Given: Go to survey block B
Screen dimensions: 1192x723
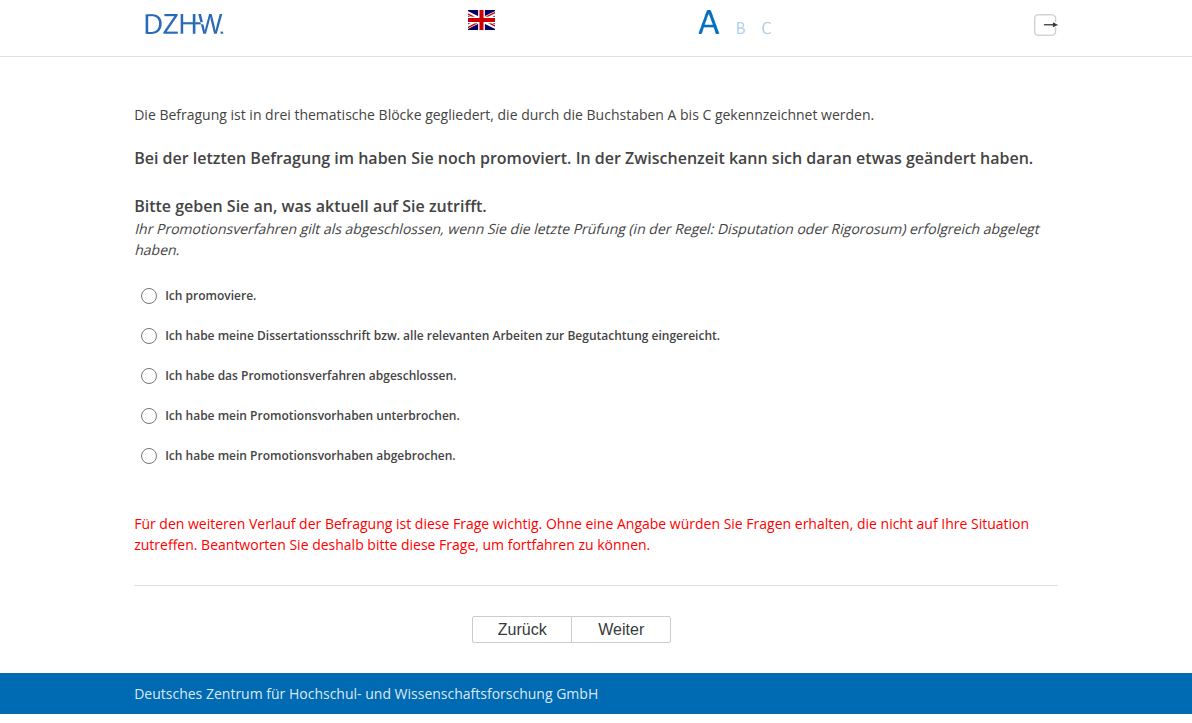Looking at the screenshot, I should click(x=740, y=28).
